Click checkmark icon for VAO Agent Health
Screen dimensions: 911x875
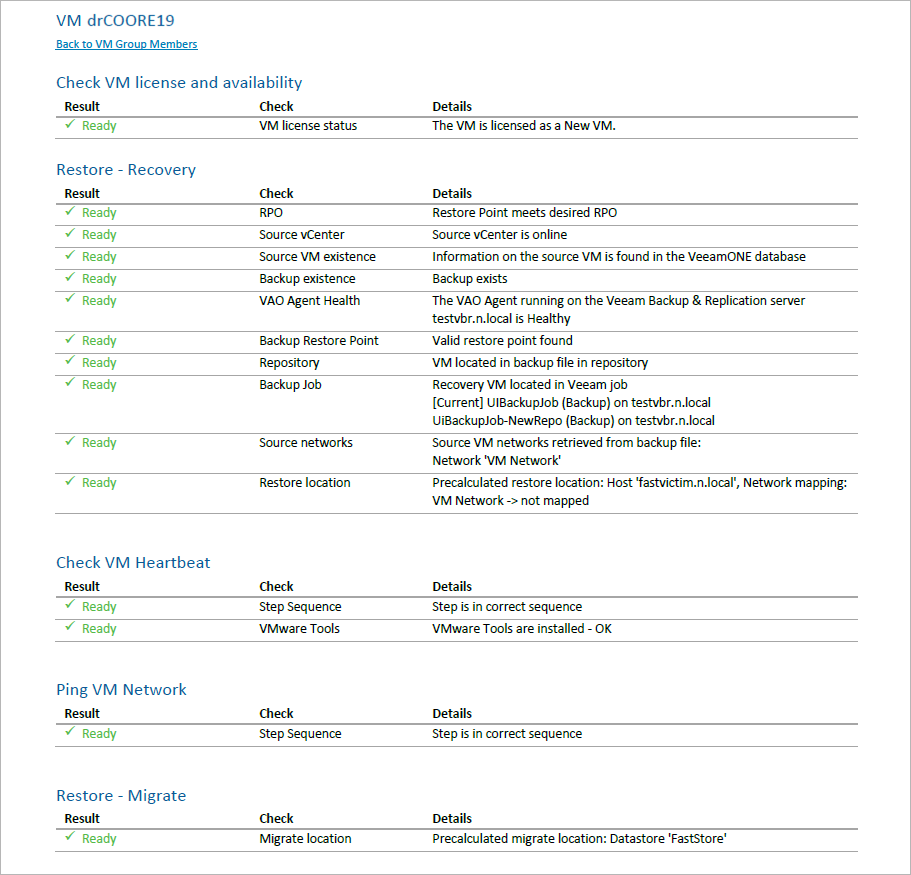point(70,300)
